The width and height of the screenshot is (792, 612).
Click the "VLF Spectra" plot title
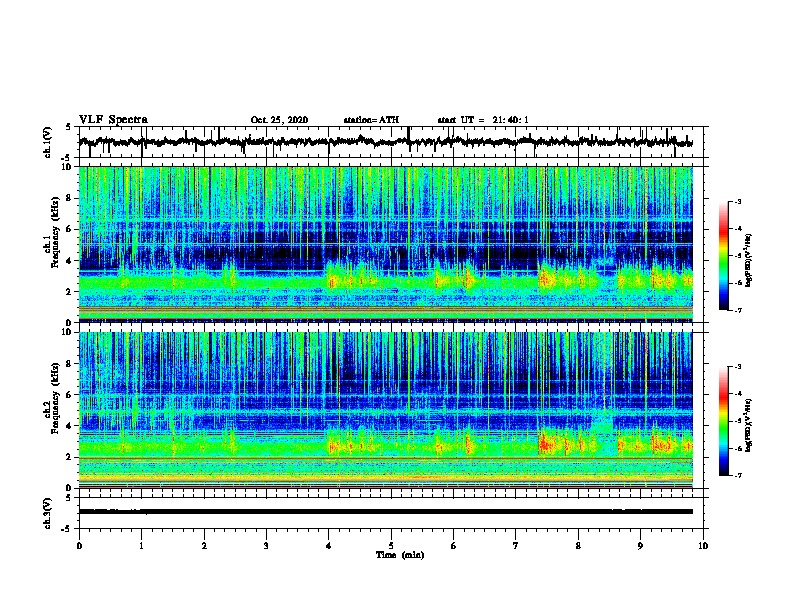coord(113,120)
